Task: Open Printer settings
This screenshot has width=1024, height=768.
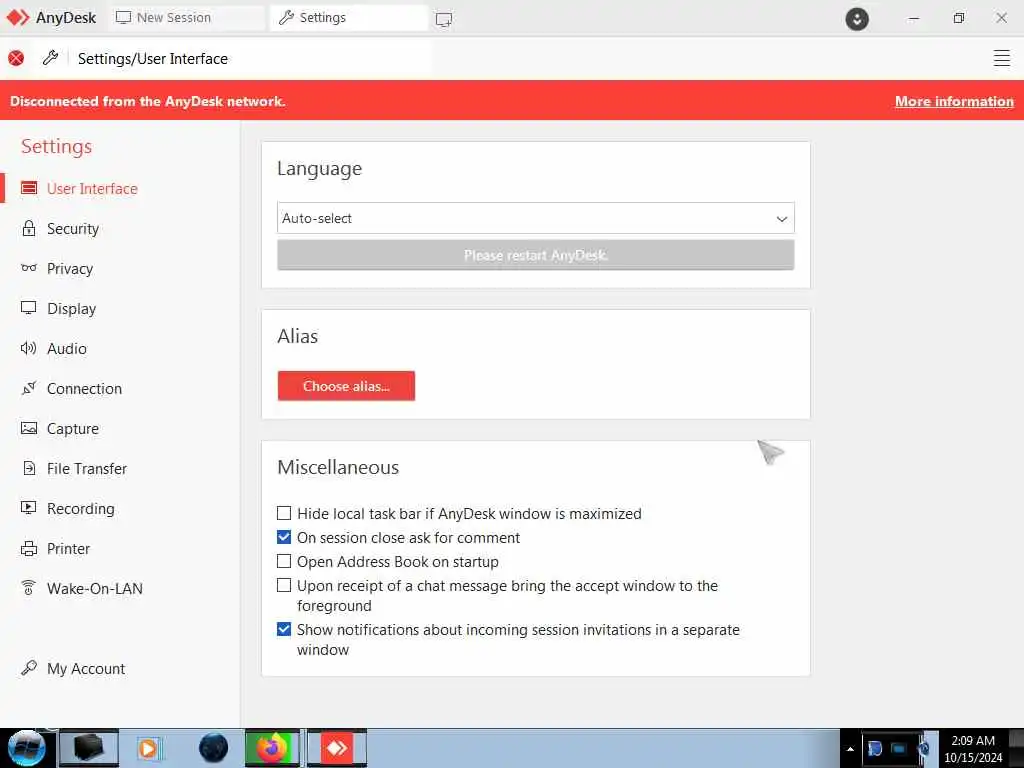Action: [69, 549]
